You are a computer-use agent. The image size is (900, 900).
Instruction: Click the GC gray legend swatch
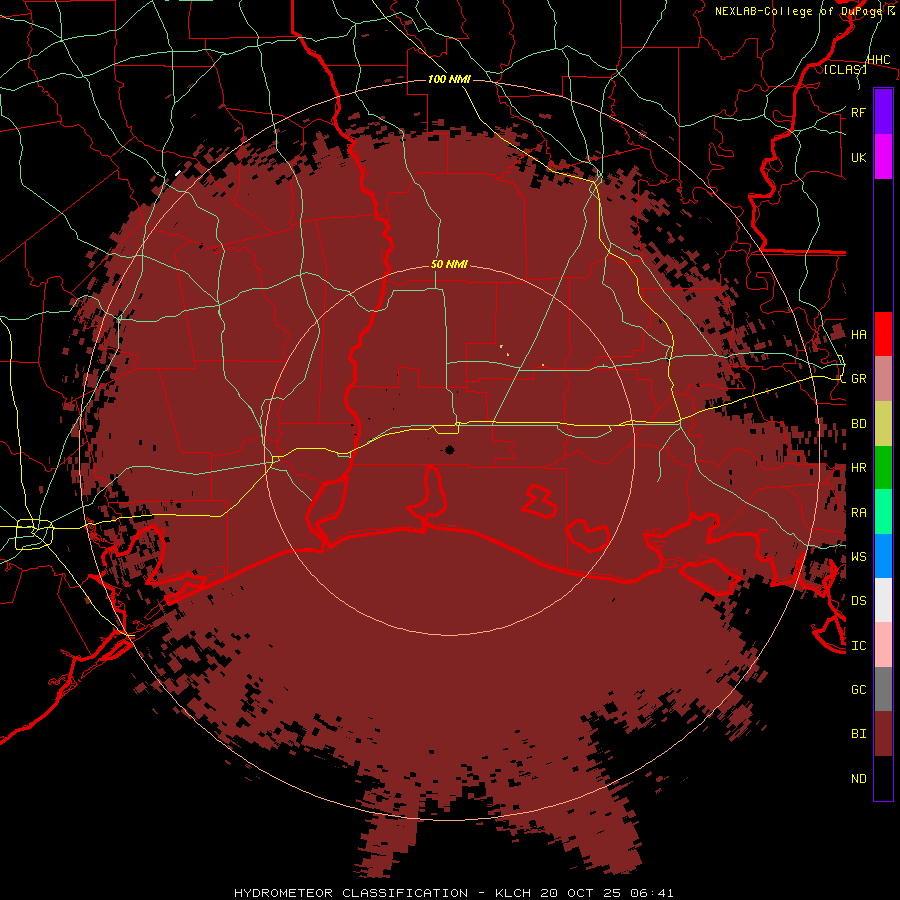(883, 689)
